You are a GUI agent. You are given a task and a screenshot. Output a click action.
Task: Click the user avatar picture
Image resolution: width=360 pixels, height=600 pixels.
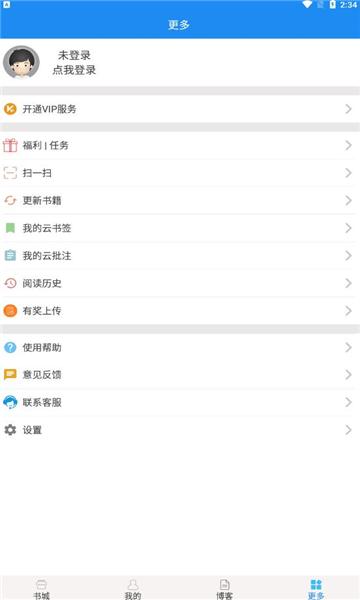pos(21,62)
